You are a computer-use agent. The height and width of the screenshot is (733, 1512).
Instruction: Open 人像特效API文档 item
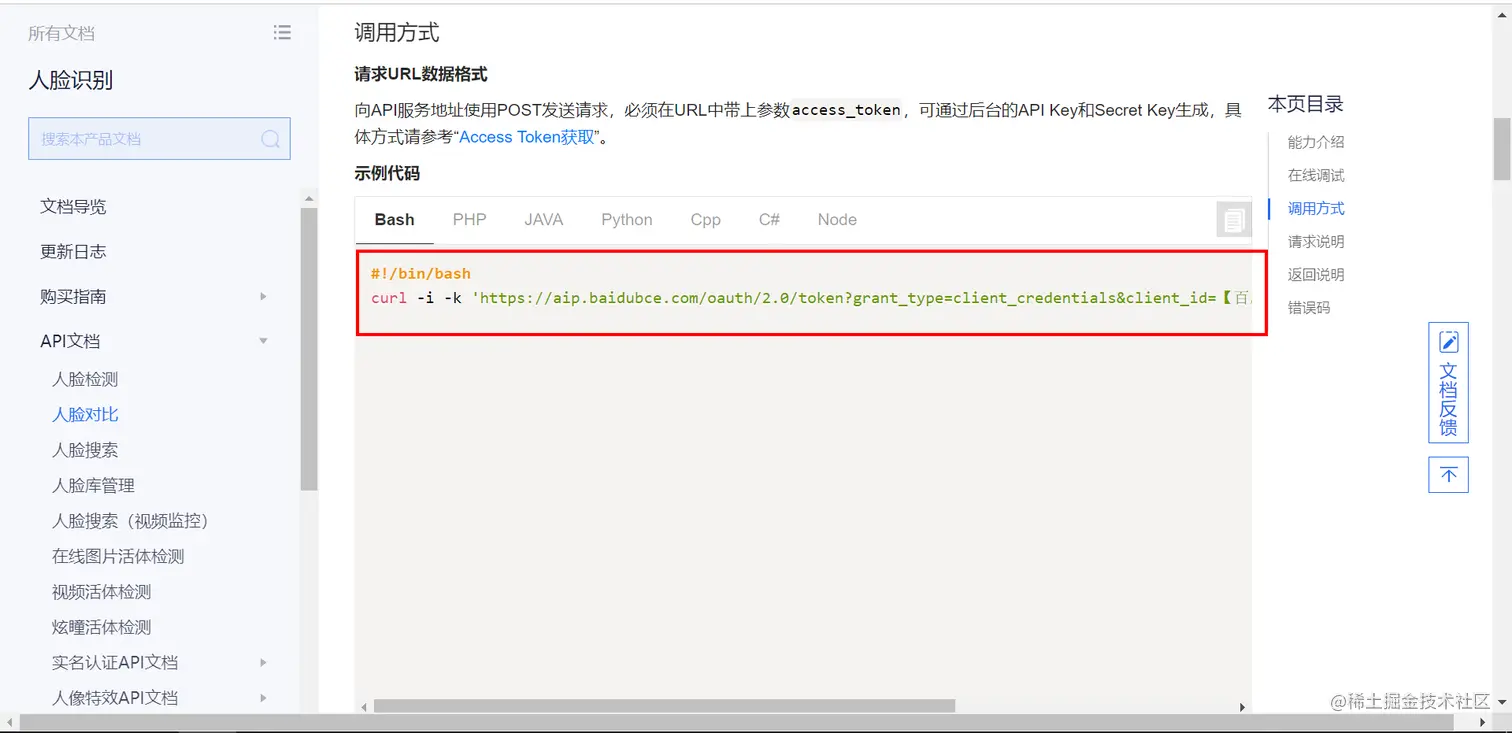115,697
